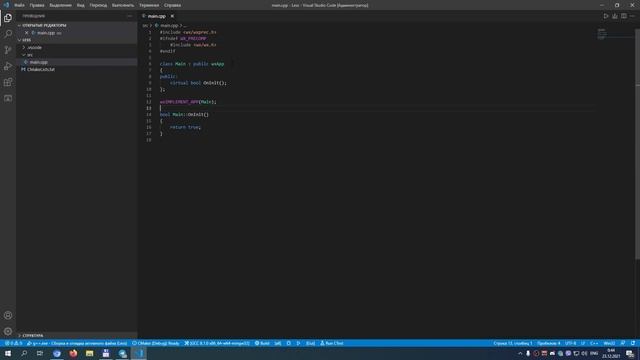
Task: Change indentation spaces setting in status bar
Action: click(x=549, y=343)
